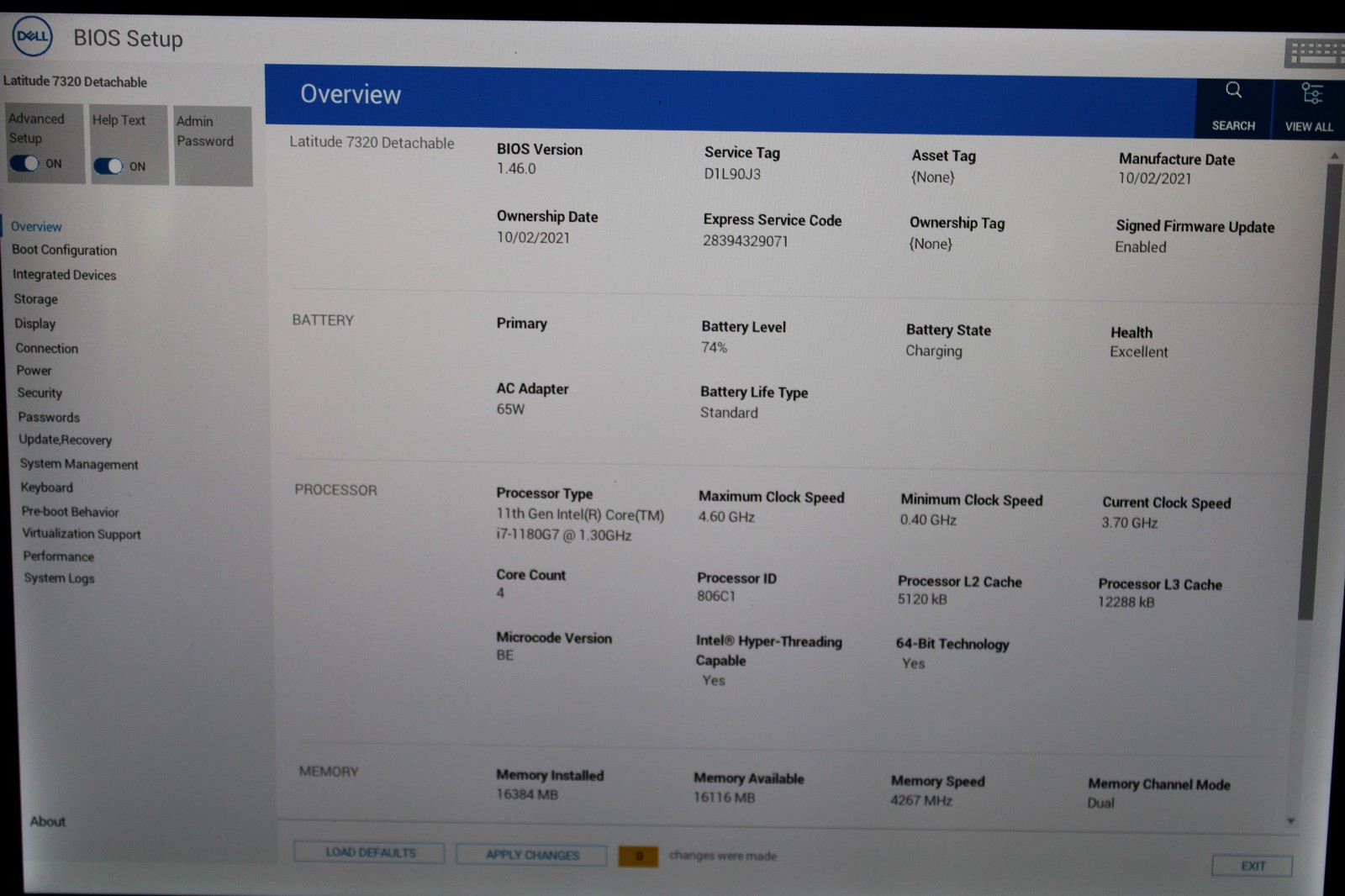
Task: Click the Processor L2 Cache 5120 kB
Action: (922, 599)
